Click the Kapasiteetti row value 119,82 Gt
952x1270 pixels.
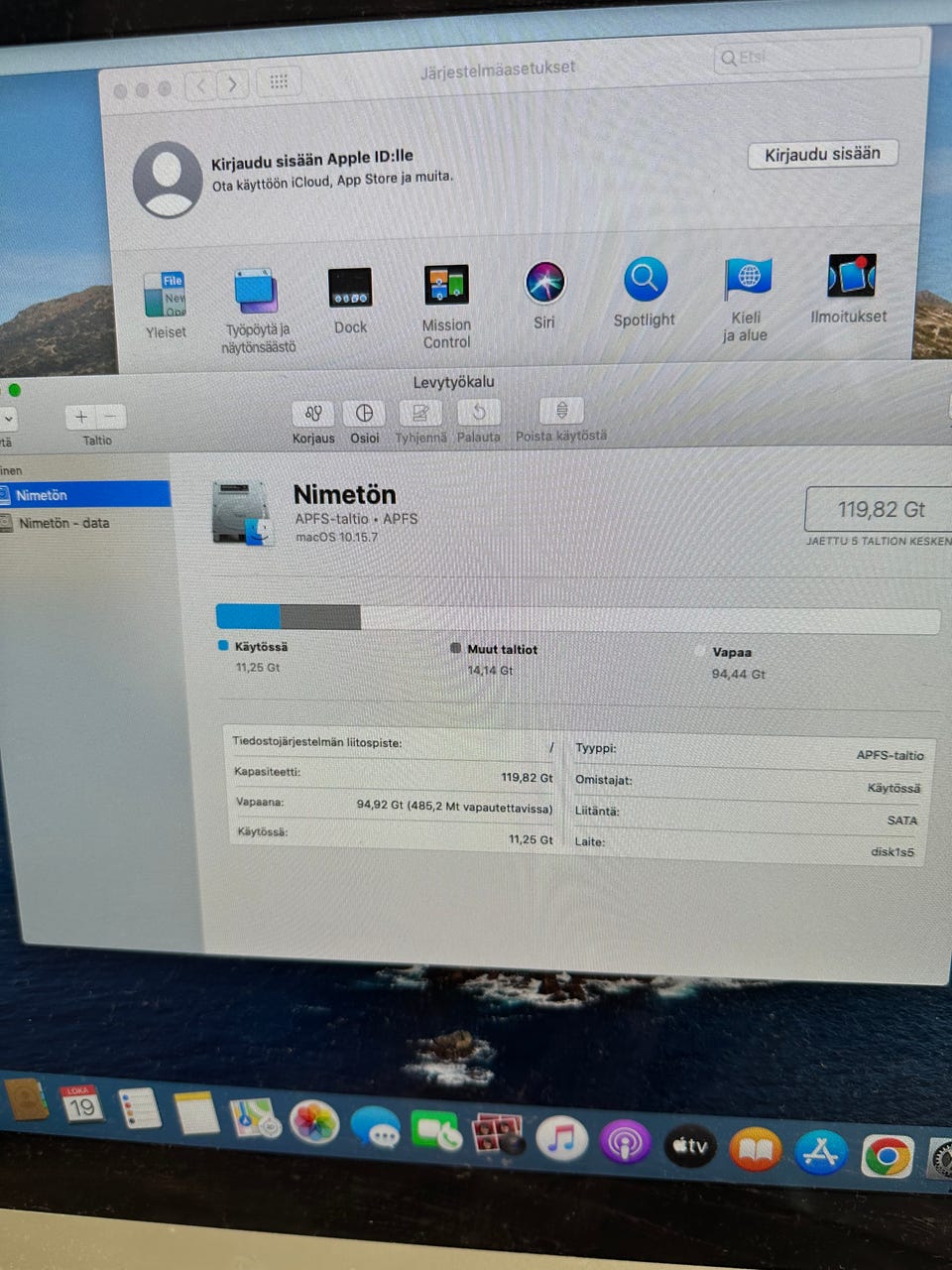point(527,778)
